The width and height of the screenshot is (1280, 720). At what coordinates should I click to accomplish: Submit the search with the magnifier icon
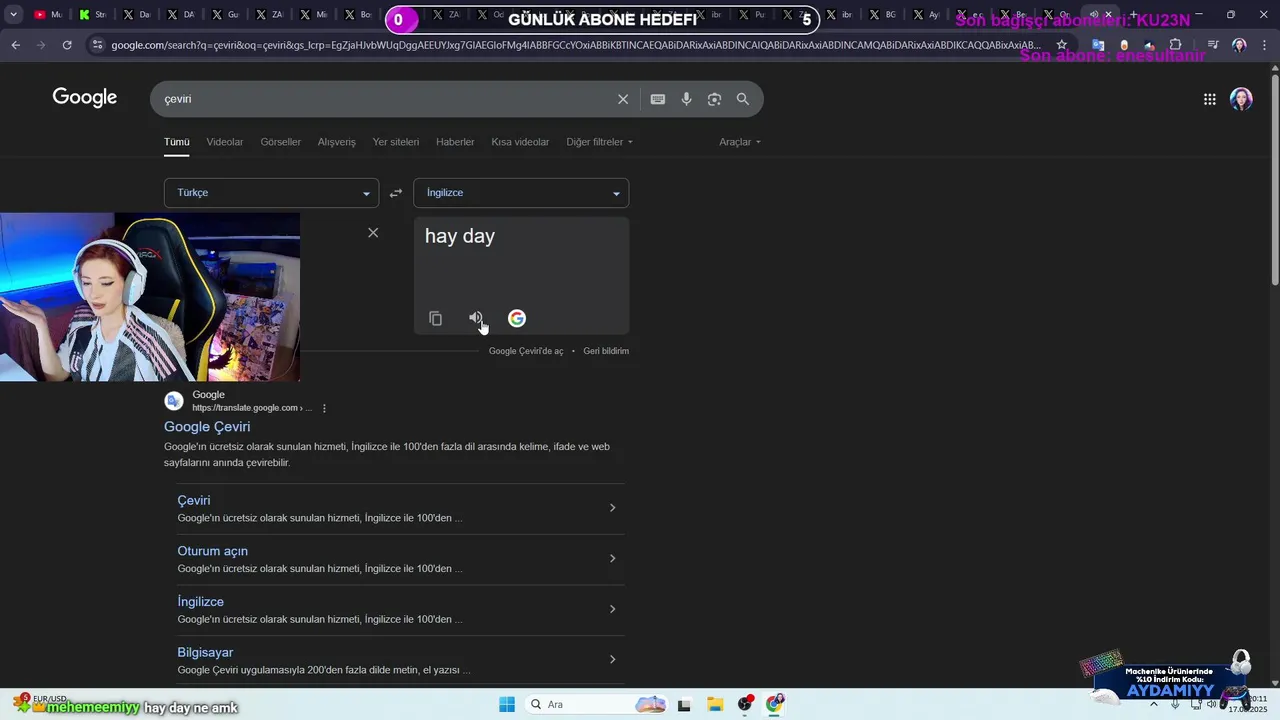point(743,99)
